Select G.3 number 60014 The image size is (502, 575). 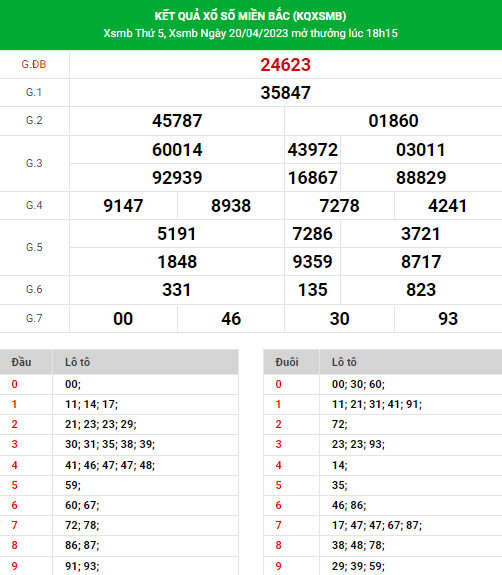point(177,150)
